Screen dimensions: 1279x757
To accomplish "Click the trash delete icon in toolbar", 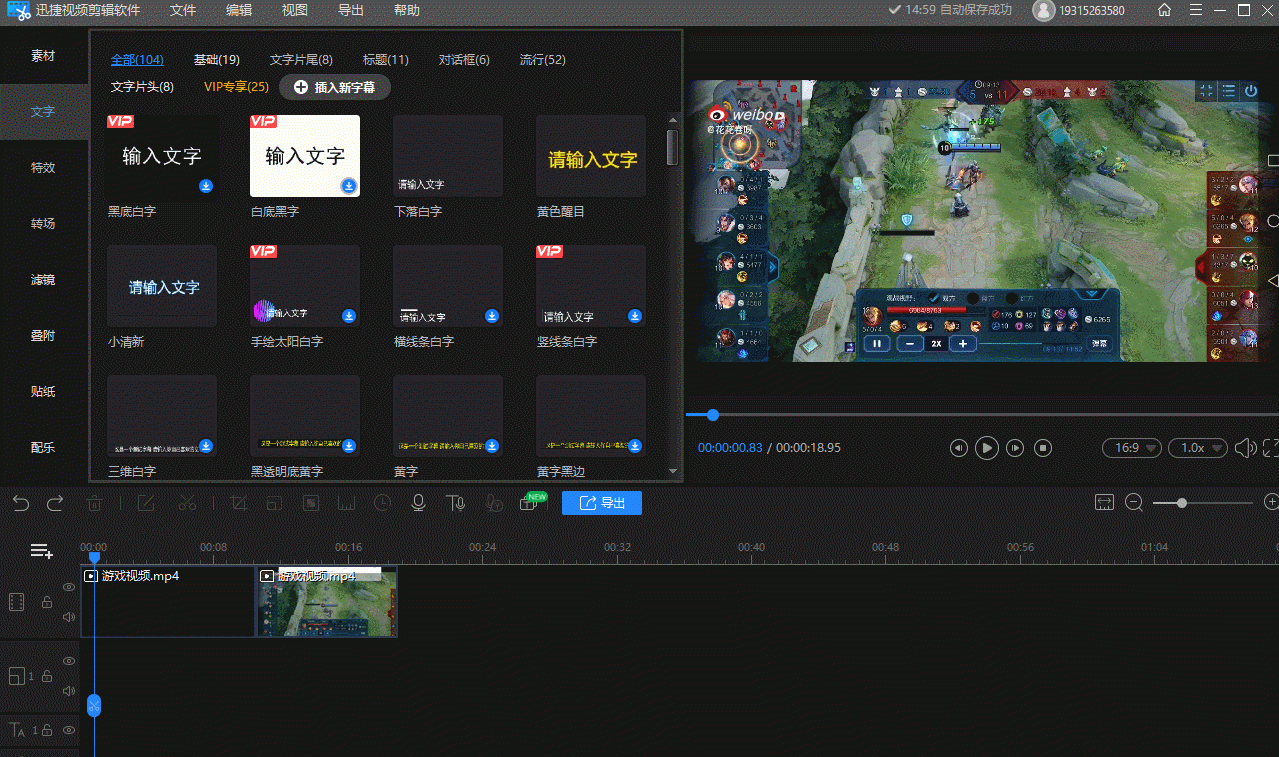I will [x=95, y=503].
